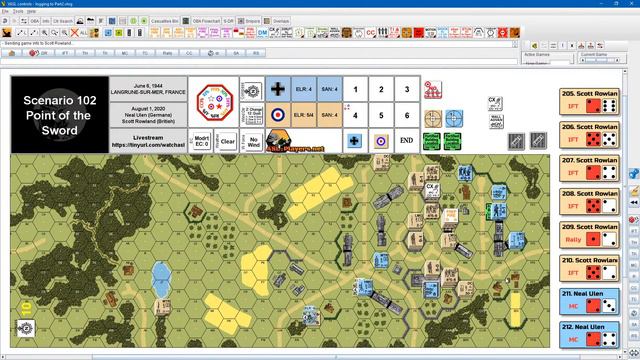The width and height of the screenshot is (640, 360).
Task: Click the red X clear icon
Action: point(74,33)
